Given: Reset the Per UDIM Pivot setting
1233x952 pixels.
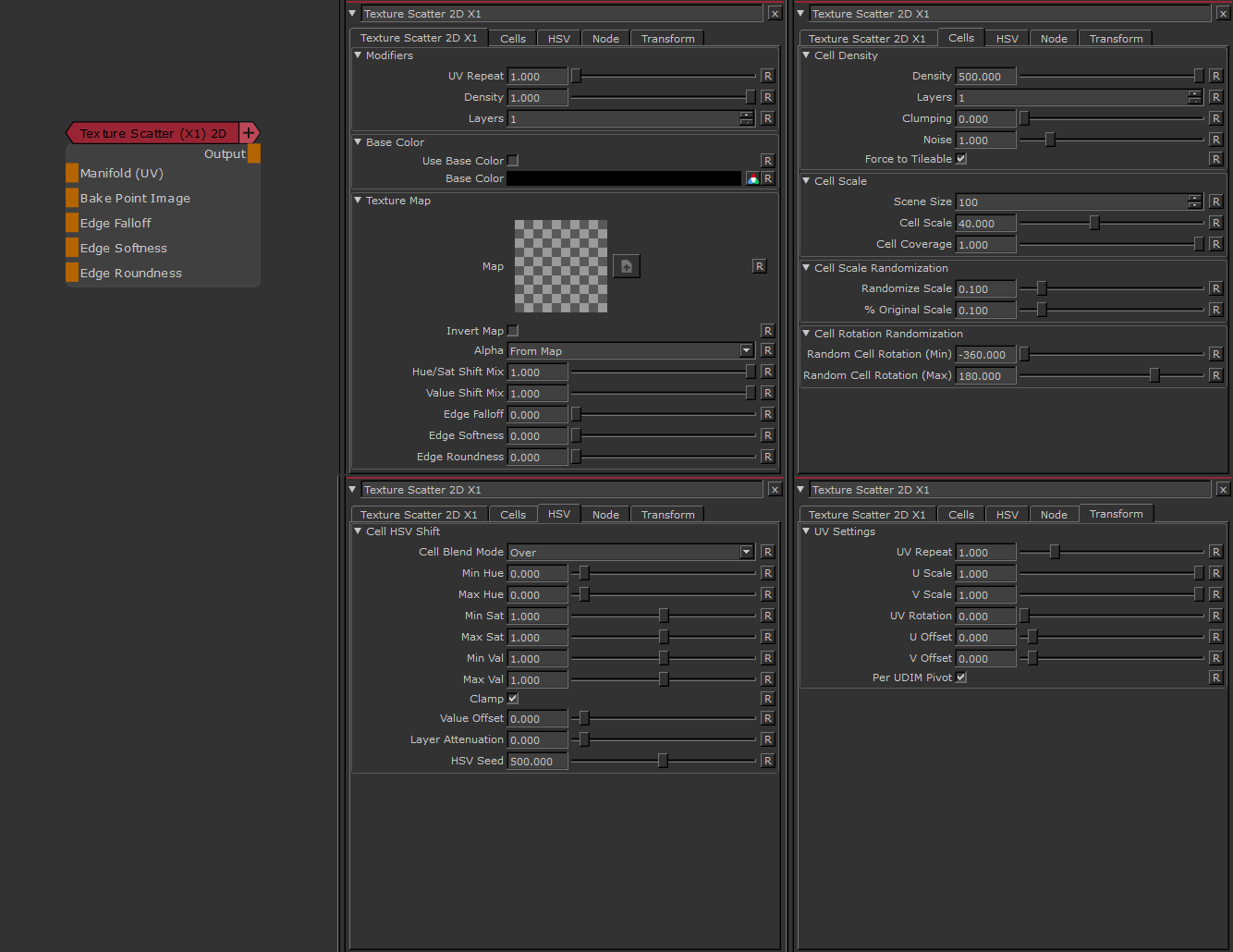Looking at the screenshot, I should [x=1215, y=677].
